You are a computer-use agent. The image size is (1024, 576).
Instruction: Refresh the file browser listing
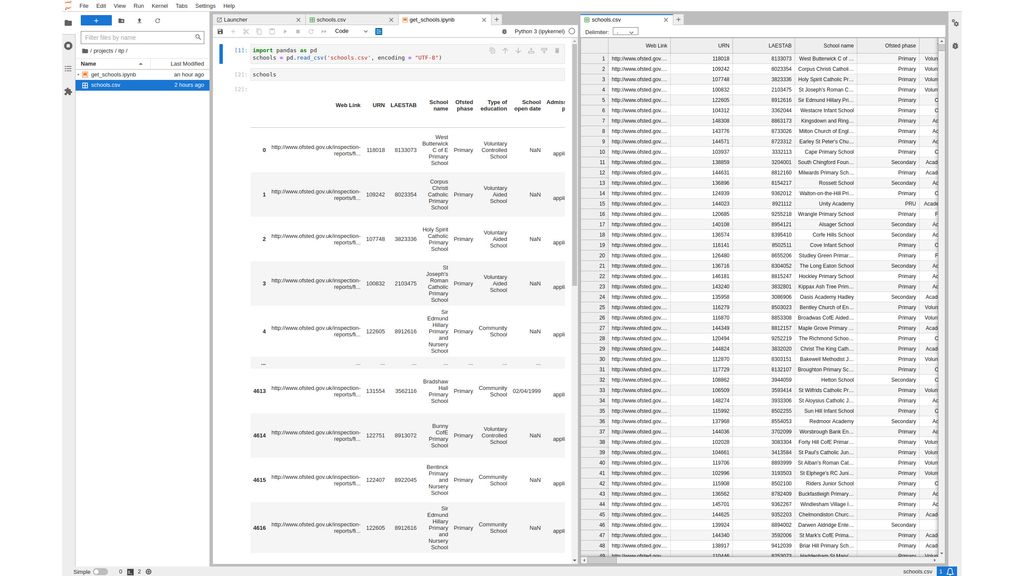click(x=157, y=20)
